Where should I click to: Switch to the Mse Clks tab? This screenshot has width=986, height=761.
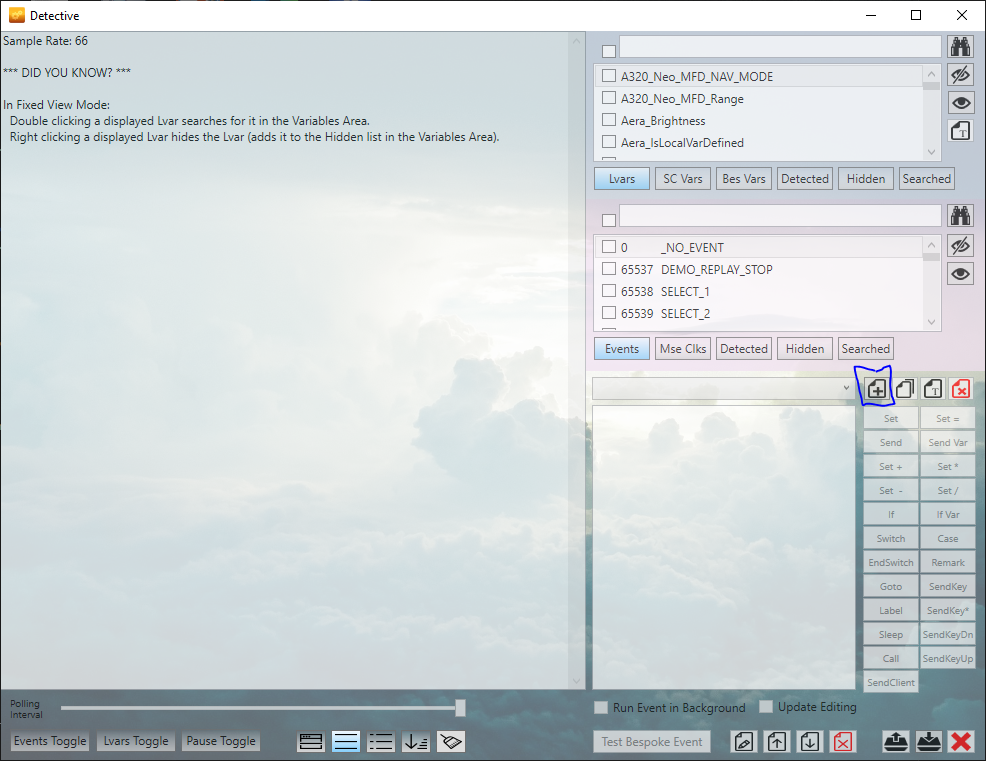click(682, 349)
